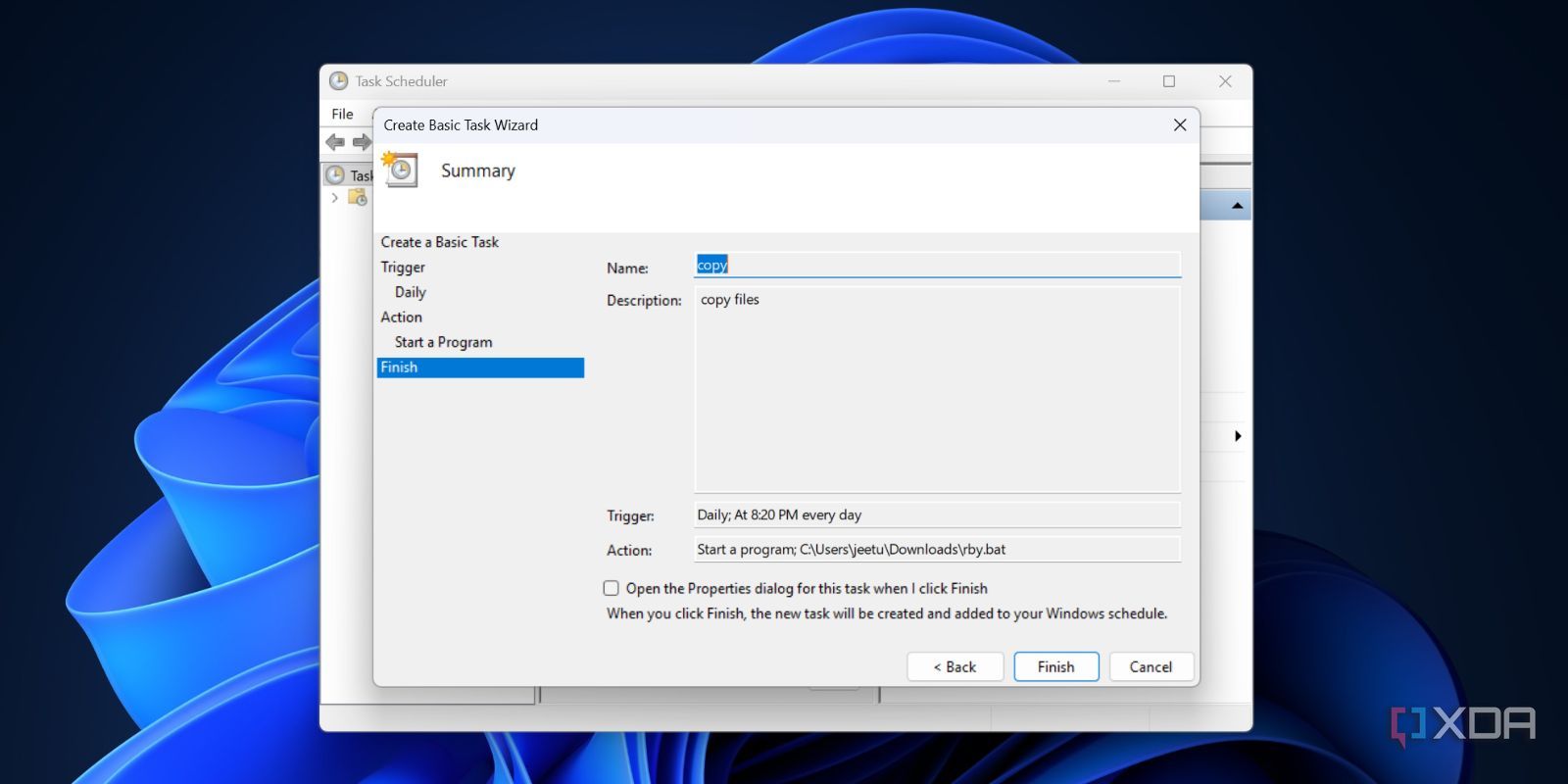The height and width of the screenshot is (784, 1568).
Task: Minimize the Task Scheduler window
Action: [1114, 81]
